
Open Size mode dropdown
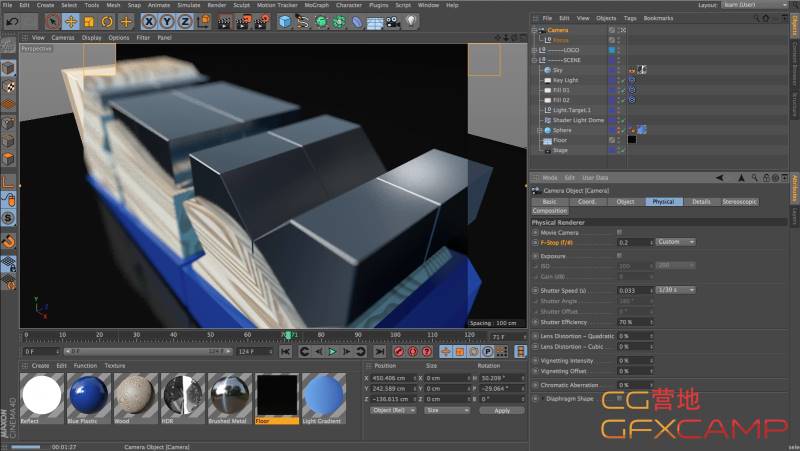(x=447, y=410)
